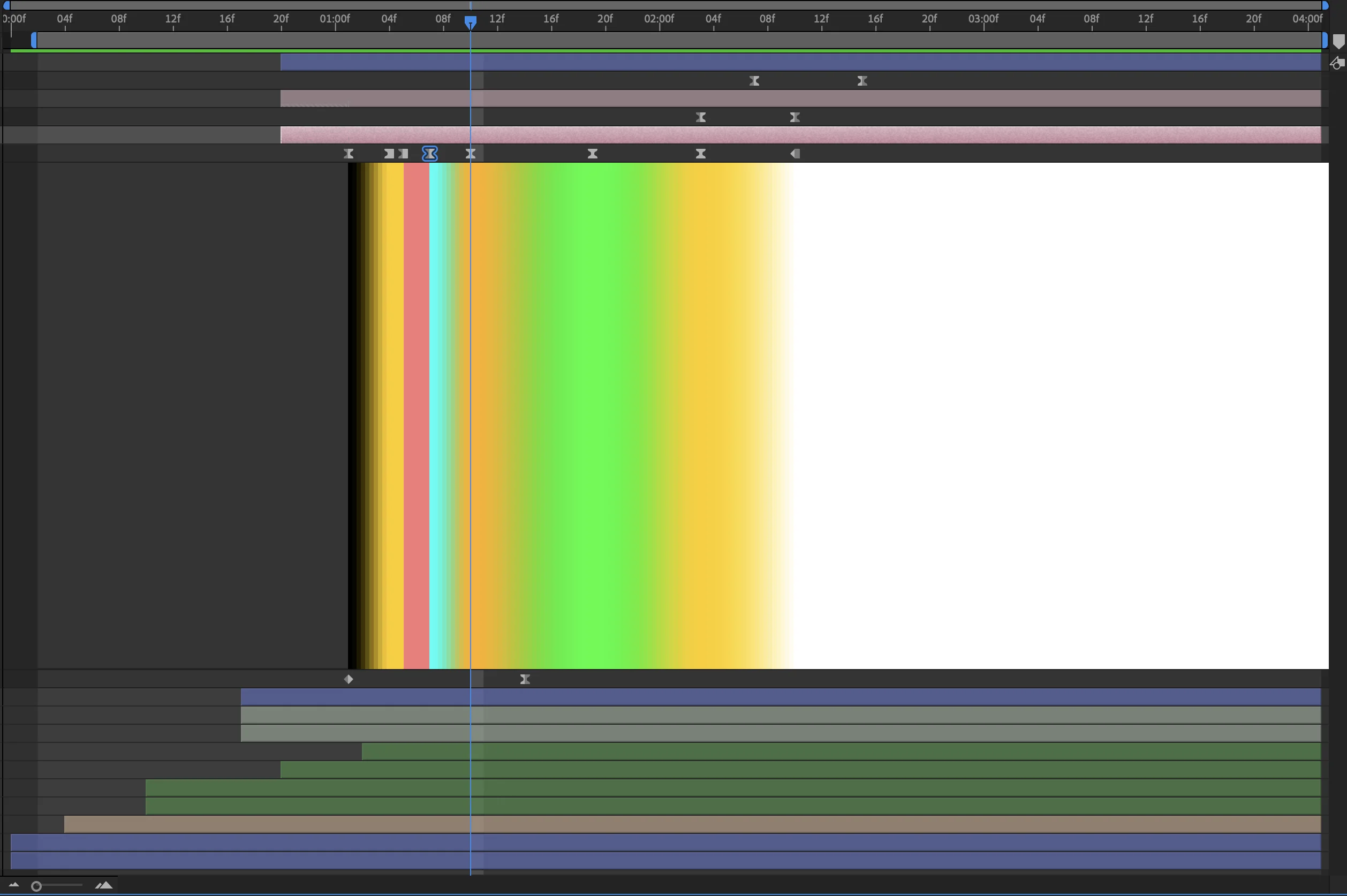Select the topmost blue layer bar
Image resolution: width=1347 pixels, height=896 pixels.
tap(801, 62)
